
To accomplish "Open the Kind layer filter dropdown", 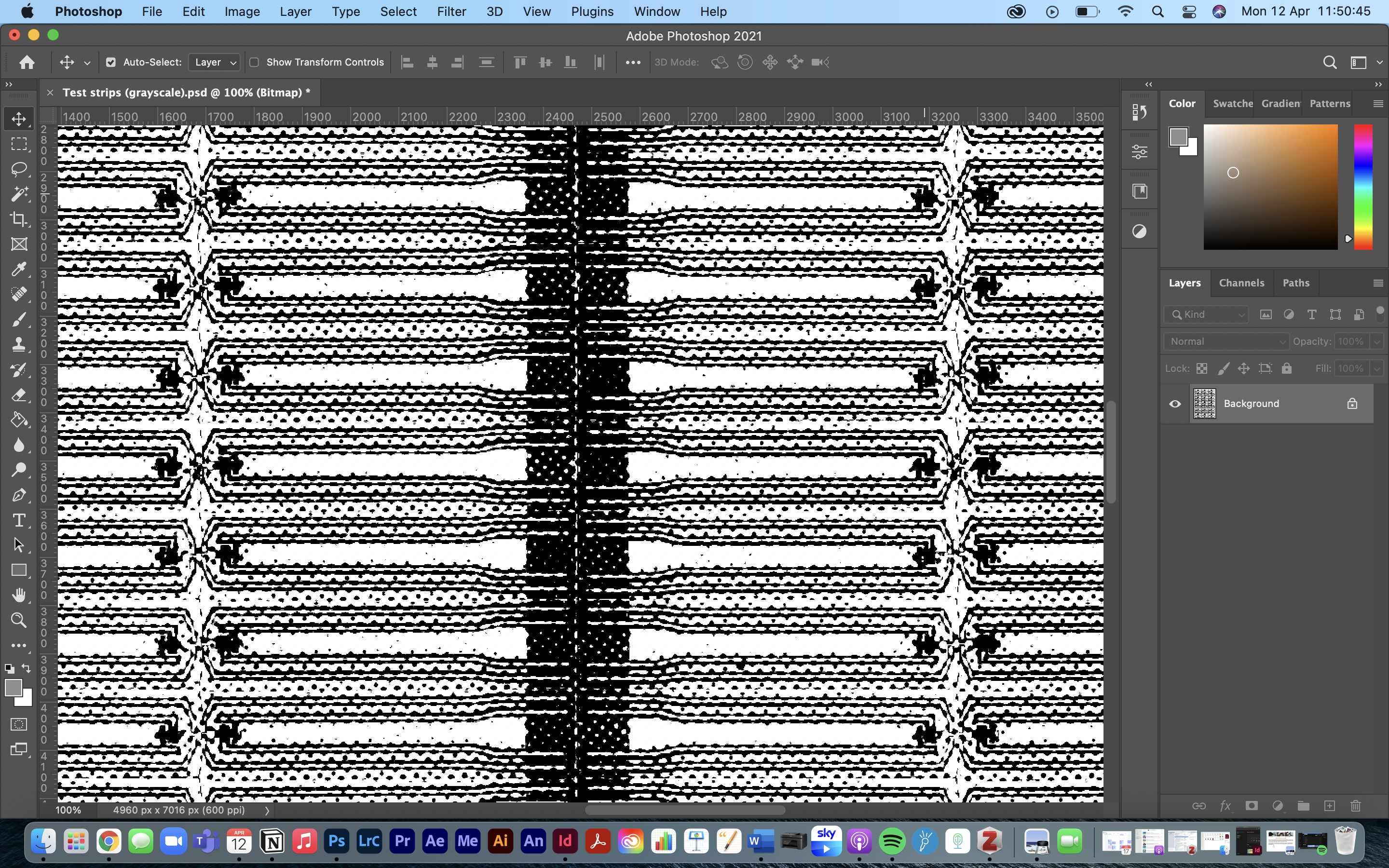I will tap(1206, 314).
